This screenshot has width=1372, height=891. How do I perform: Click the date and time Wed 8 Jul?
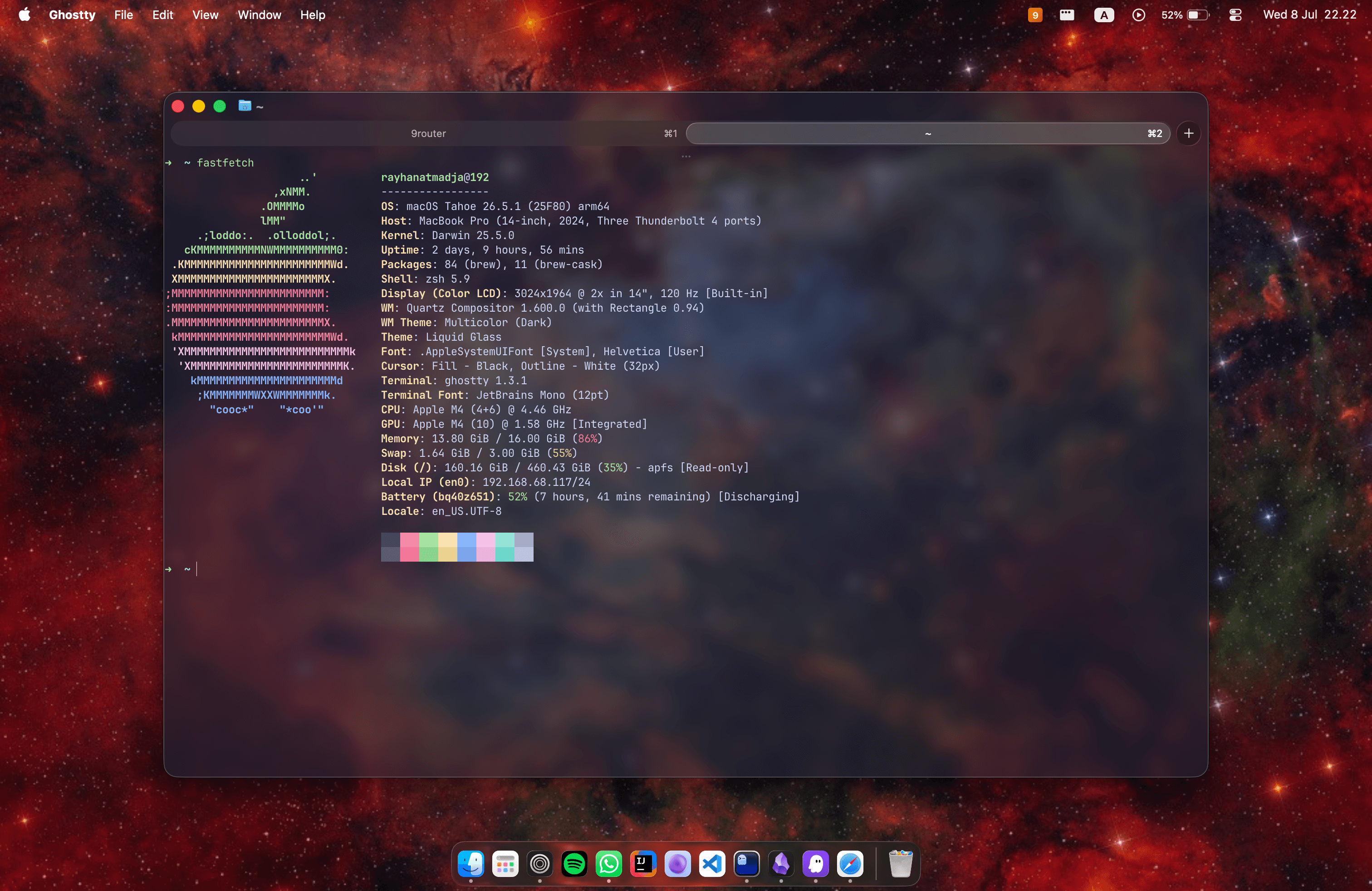(x=1309, y=15)
